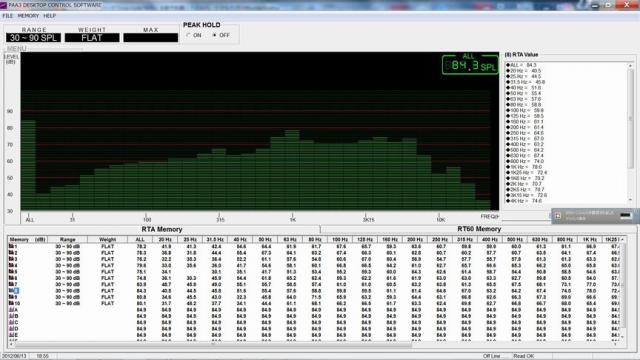Image resolution: width=640 pixels, height=360 pixels.
Task: Select memory slot 7 icon
Action: [11, 284]
